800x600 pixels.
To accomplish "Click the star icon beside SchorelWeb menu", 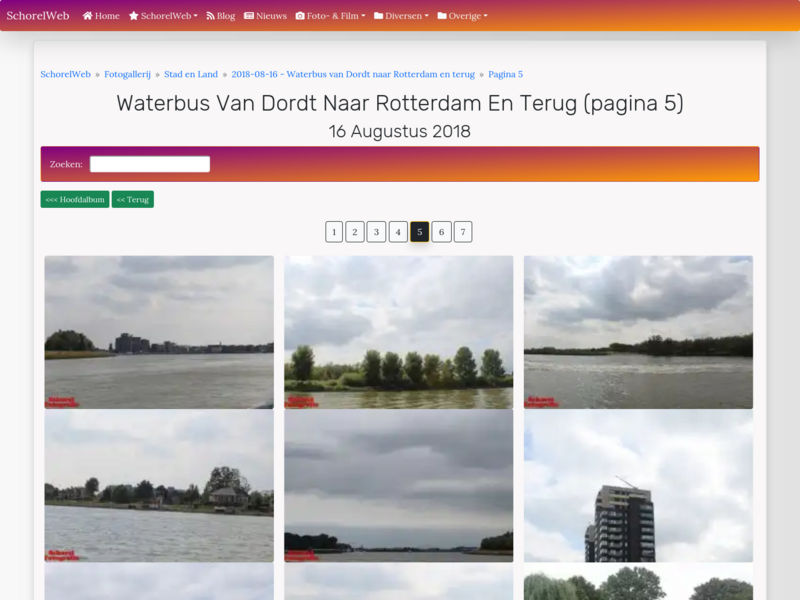I will pyautogui.click(x=134, y=16).
